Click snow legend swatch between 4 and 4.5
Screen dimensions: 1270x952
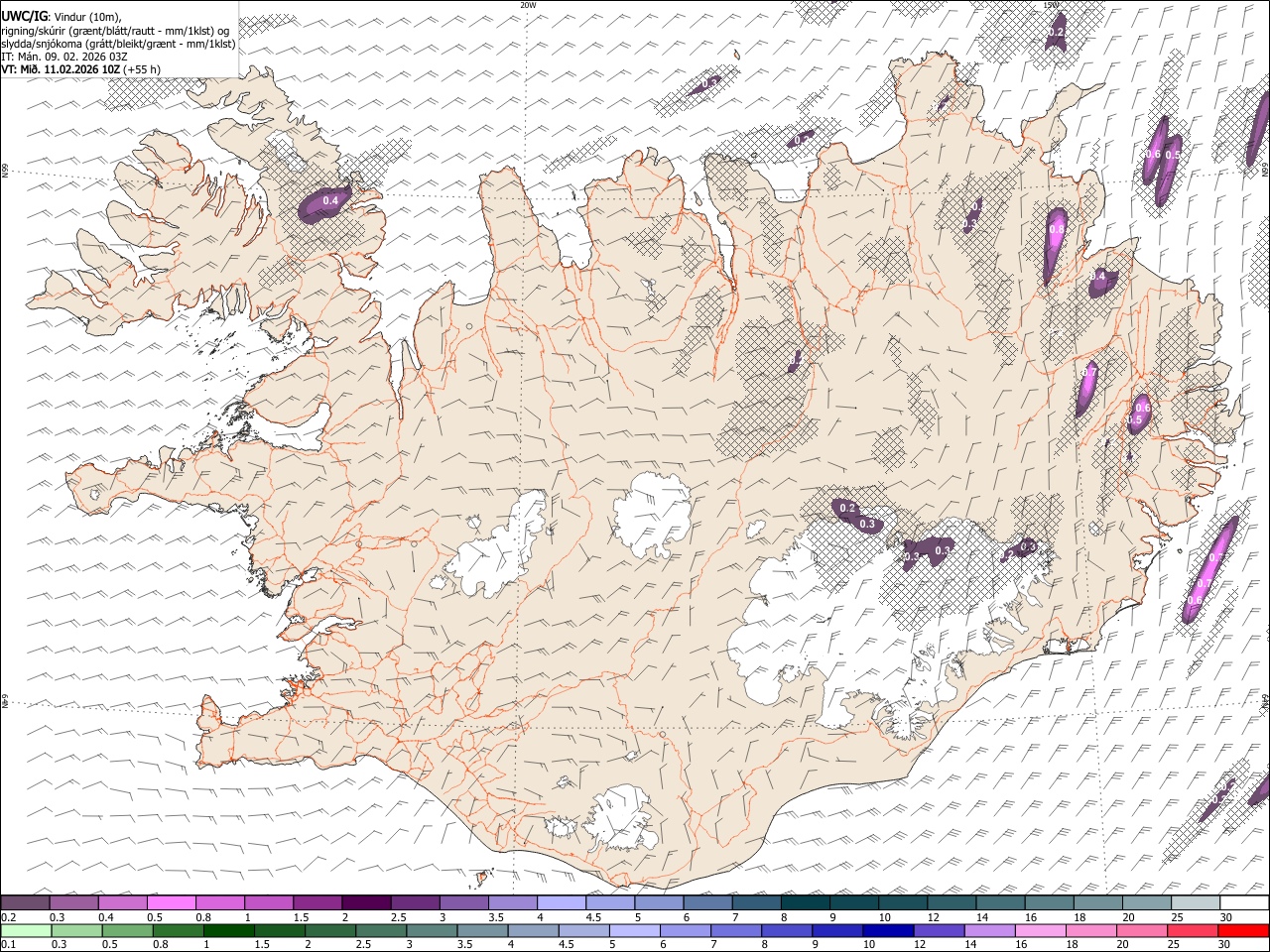[563, 902]
